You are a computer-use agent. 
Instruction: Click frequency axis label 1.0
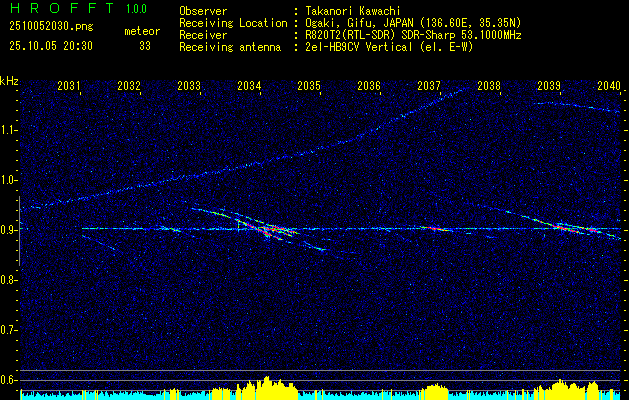8,180
